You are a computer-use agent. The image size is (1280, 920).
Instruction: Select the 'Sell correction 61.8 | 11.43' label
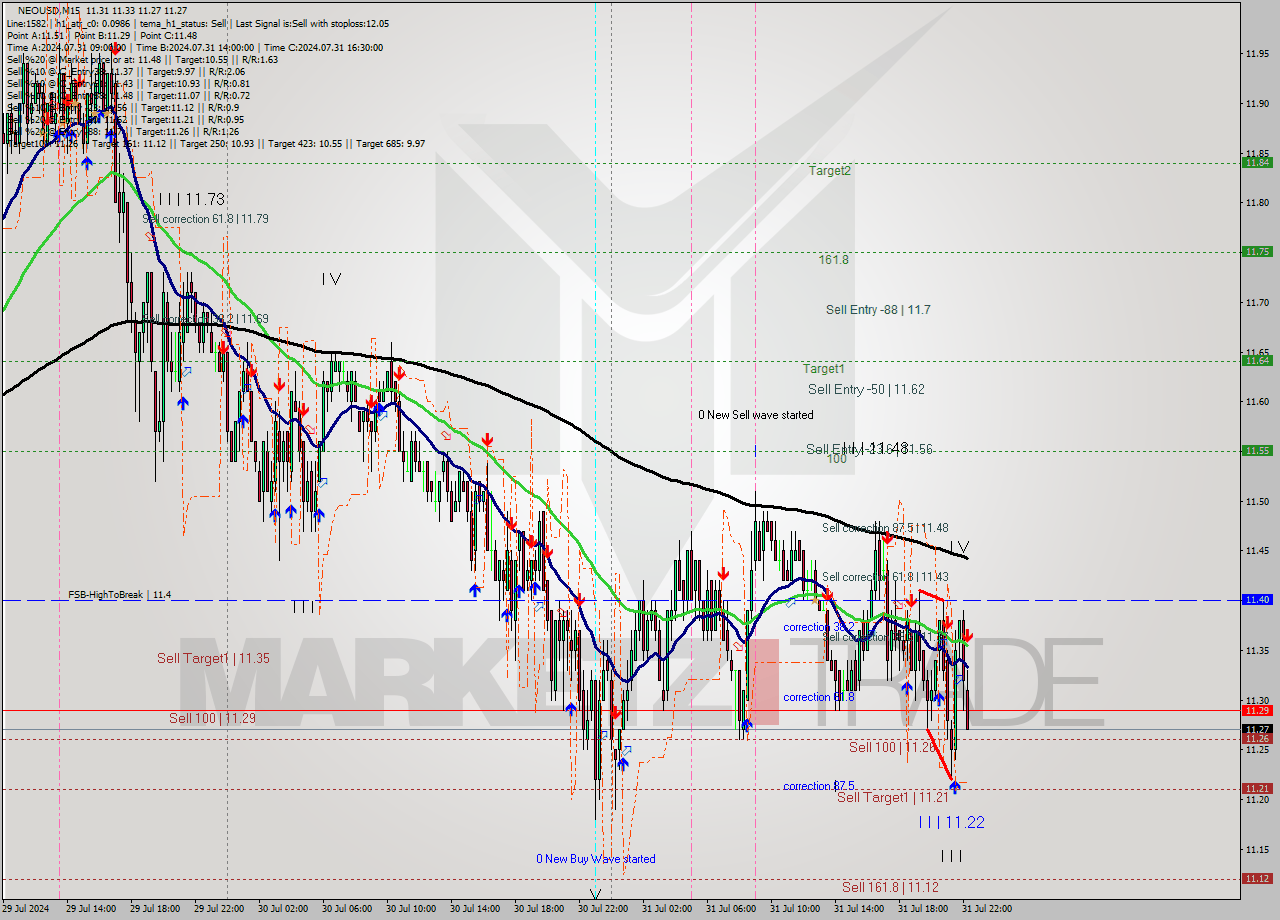(x=885, y=577)
